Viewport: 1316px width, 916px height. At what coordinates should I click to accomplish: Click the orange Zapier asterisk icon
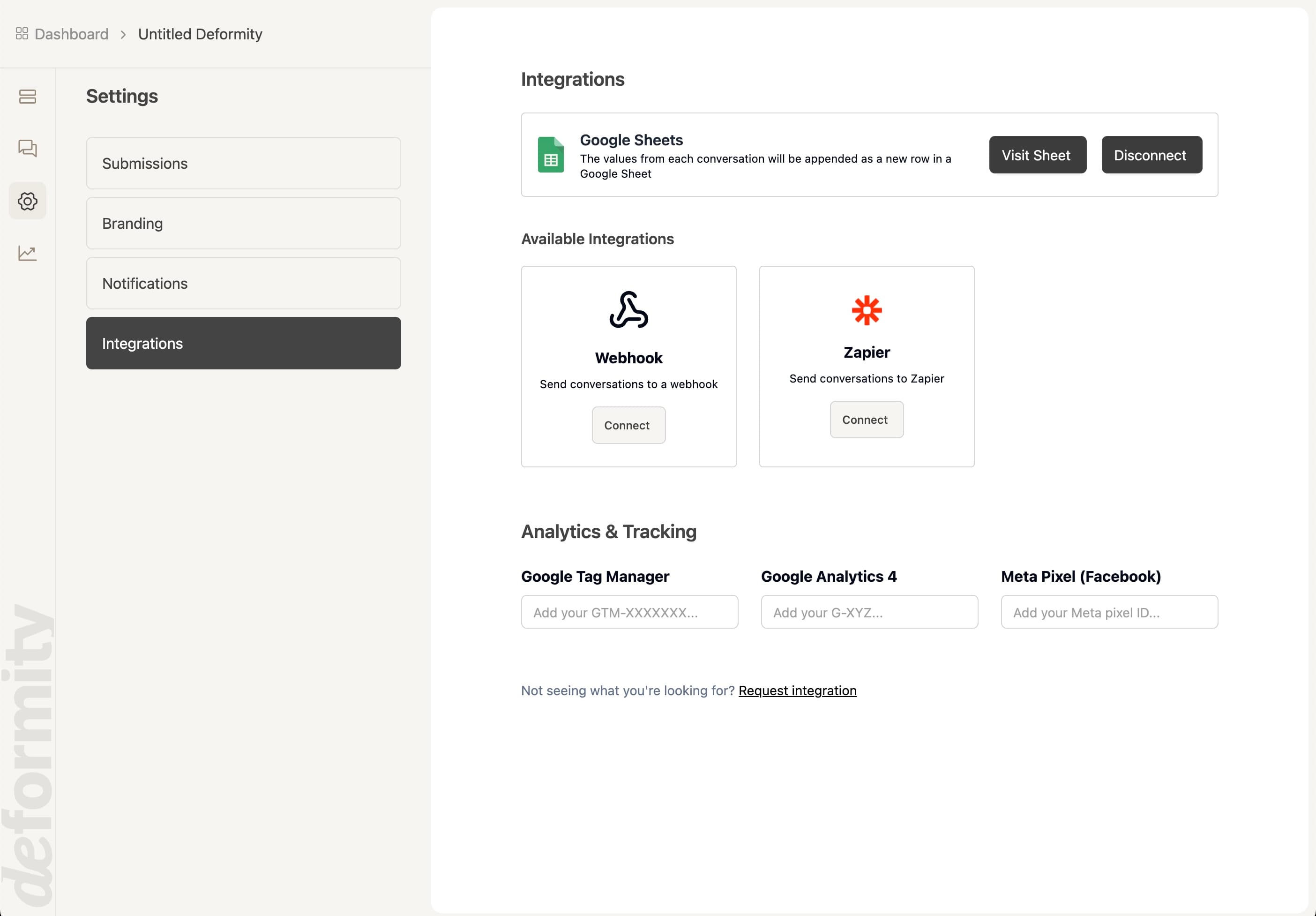coord(866,310)
